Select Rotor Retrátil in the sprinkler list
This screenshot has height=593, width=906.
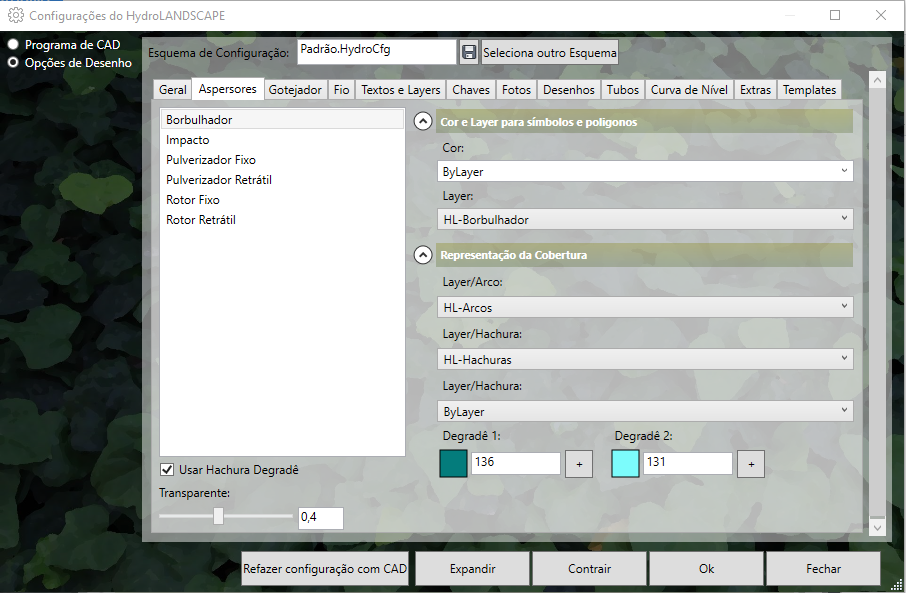point(201,220)
